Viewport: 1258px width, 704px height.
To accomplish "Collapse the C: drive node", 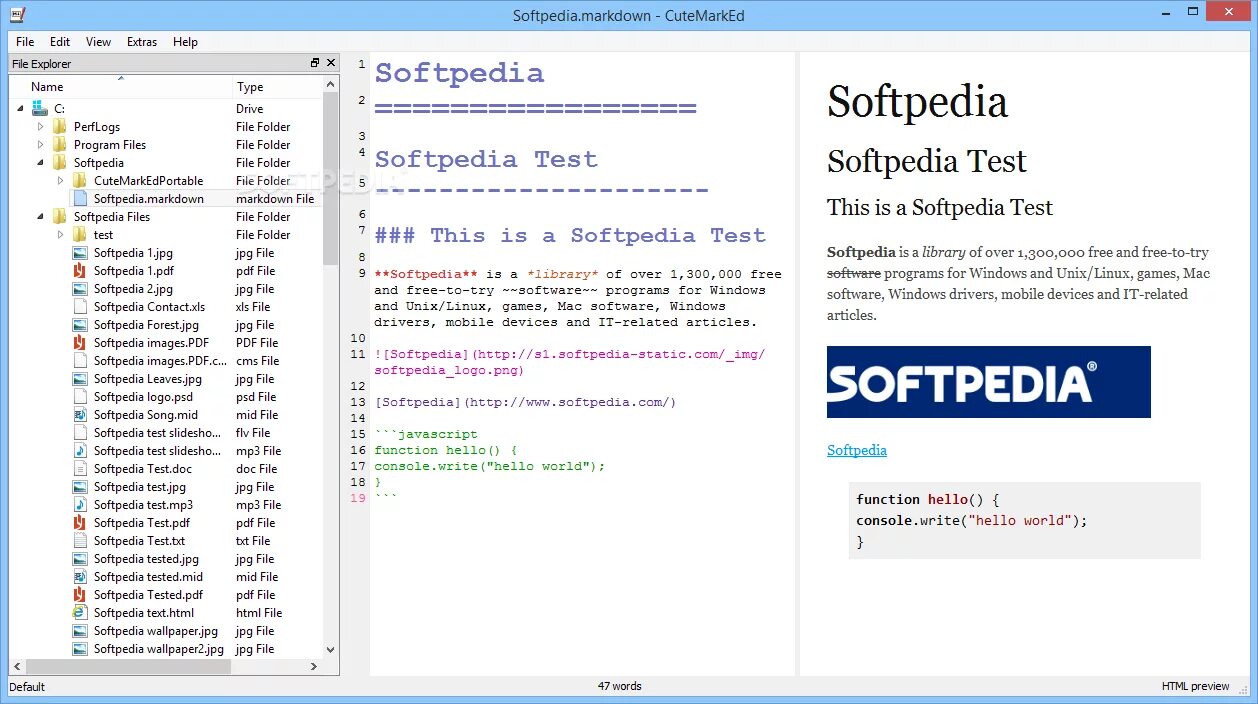I will point(21,108).
